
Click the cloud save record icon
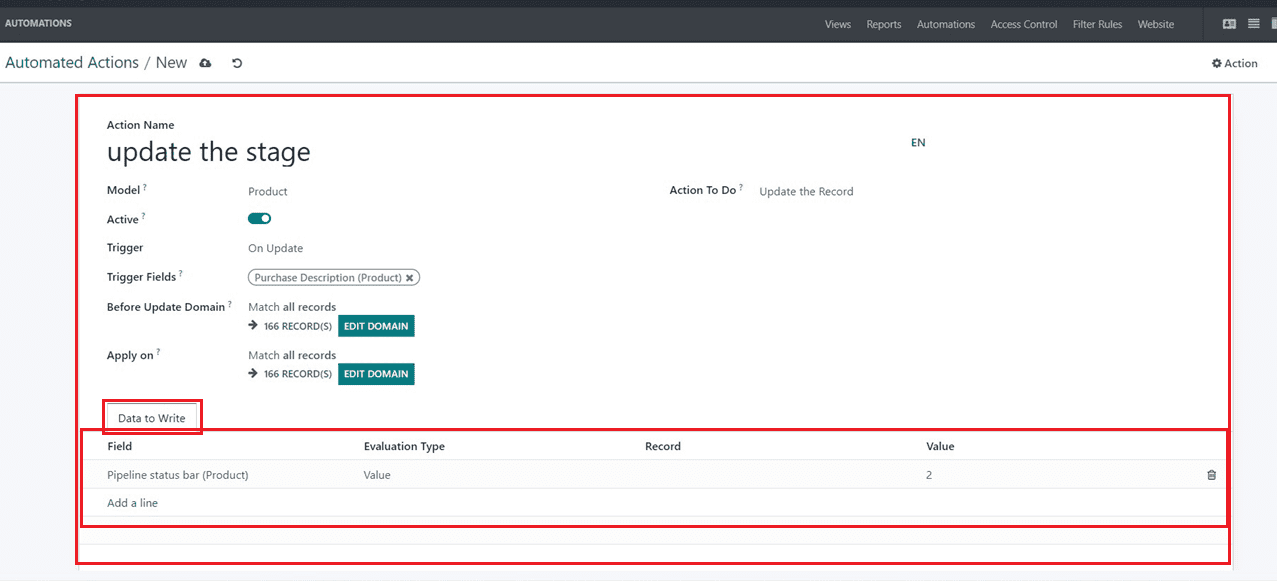click(x=205, y=63)
